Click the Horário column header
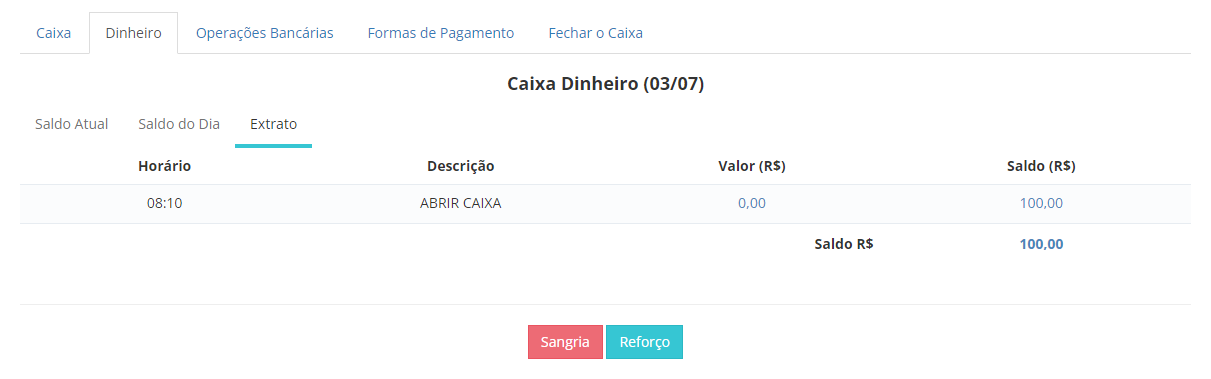Viewport: 1211px width, 379px height. (164, 166)
